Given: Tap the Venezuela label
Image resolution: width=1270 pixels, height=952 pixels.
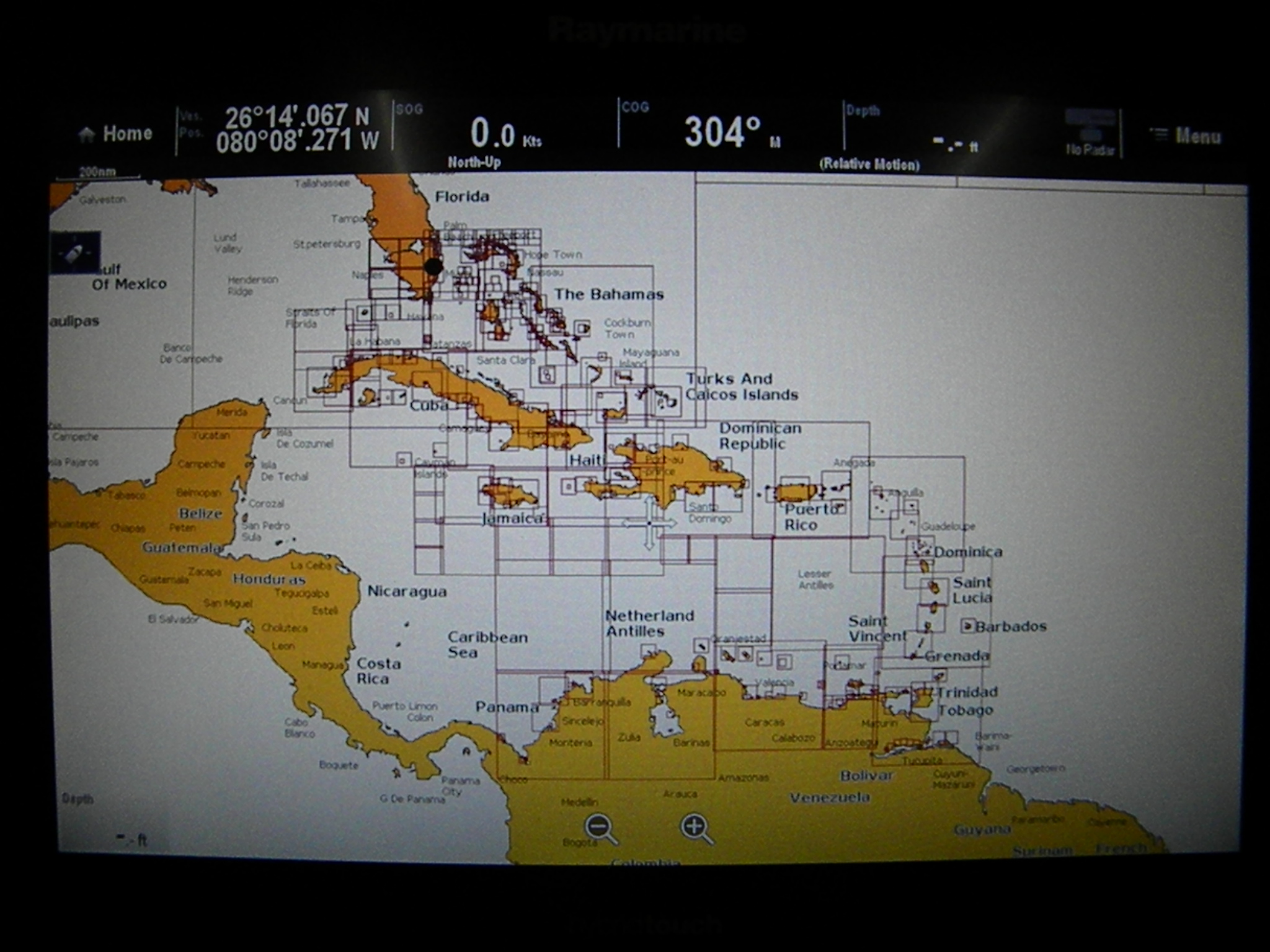Looking at the screenshot, I should point(830,798).
